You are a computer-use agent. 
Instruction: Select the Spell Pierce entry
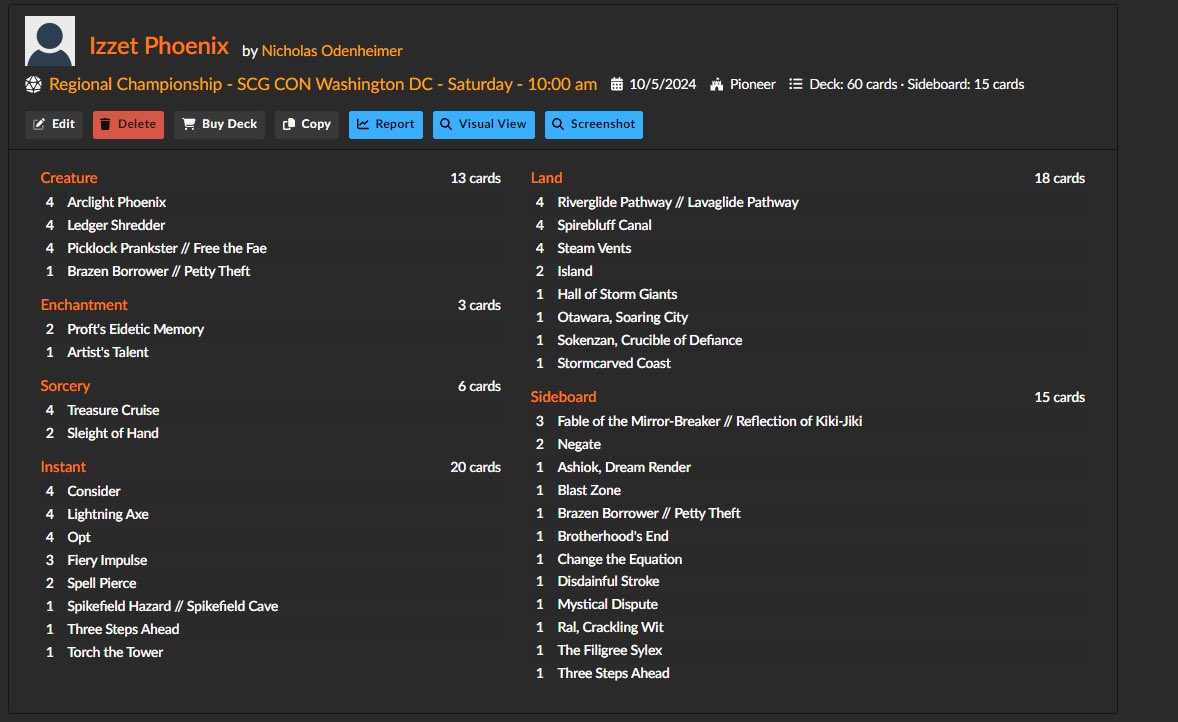pos(101,583)
